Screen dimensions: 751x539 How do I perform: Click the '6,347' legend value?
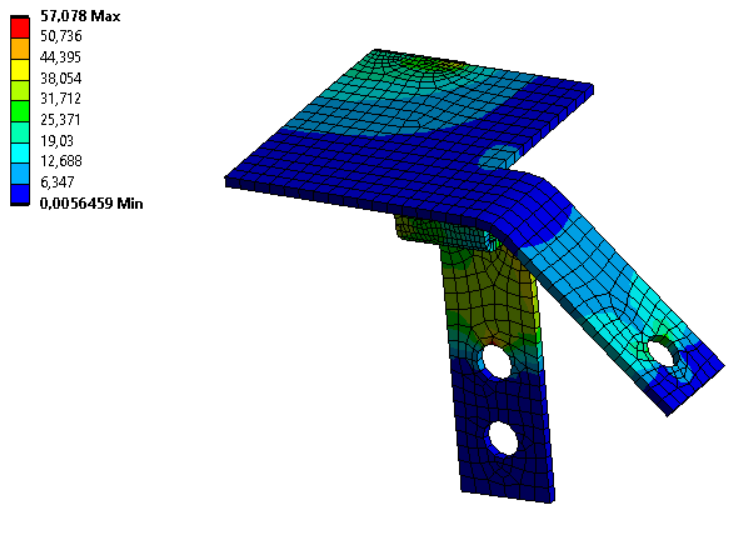click(57, 182)
